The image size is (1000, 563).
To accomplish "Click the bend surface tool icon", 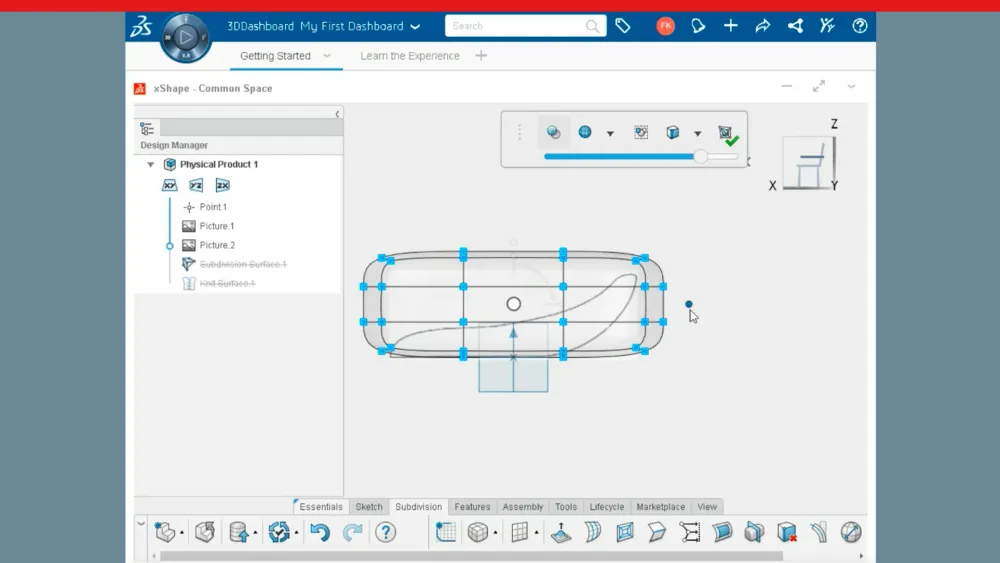I will (x=593, y=532).
